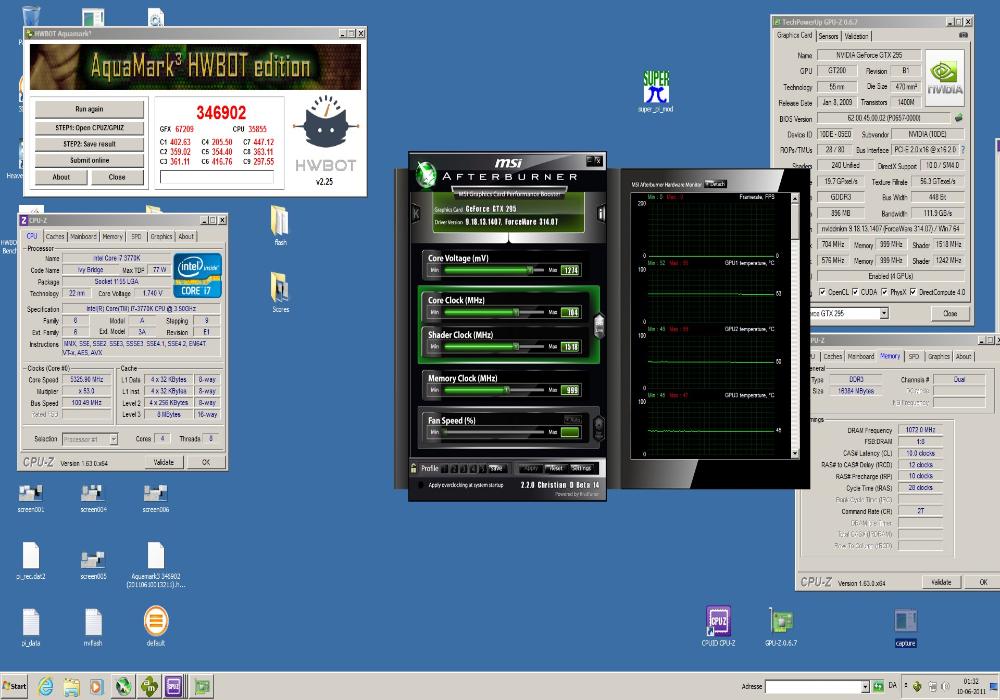Click the Afterburner Kombustor 'K' icon
Screen dimensions: 1000x700
tap(416, 214)
